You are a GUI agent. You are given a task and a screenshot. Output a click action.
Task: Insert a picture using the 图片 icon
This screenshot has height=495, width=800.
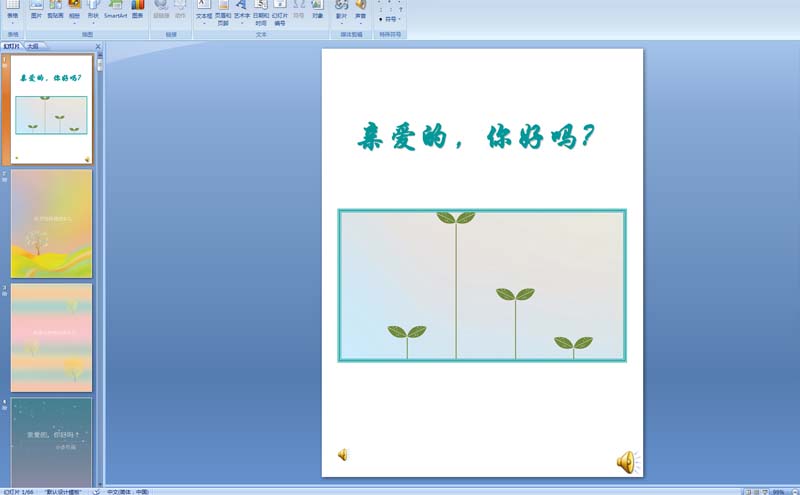tap(36, 9)
